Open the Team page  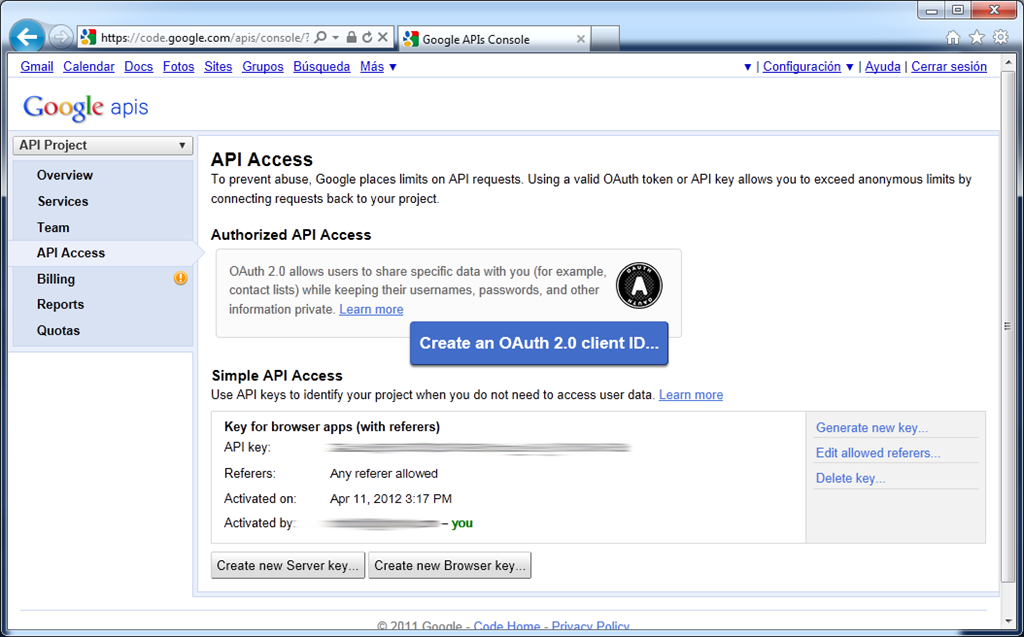pos(53,227)
